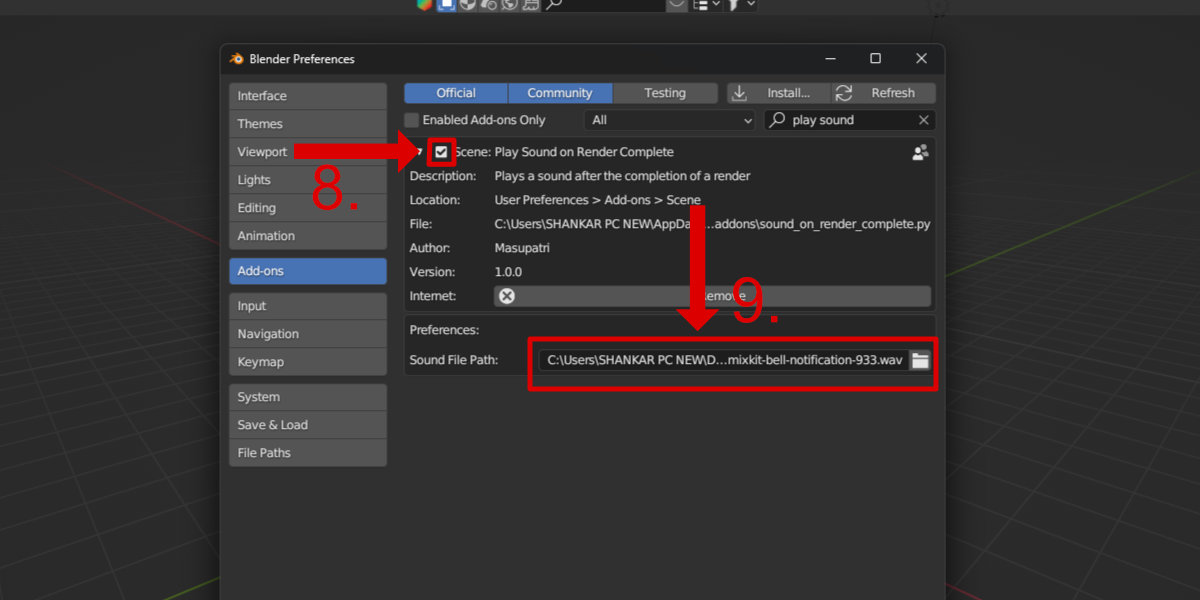
Task: Open the Interface preferences section
Action: (308, 96)
